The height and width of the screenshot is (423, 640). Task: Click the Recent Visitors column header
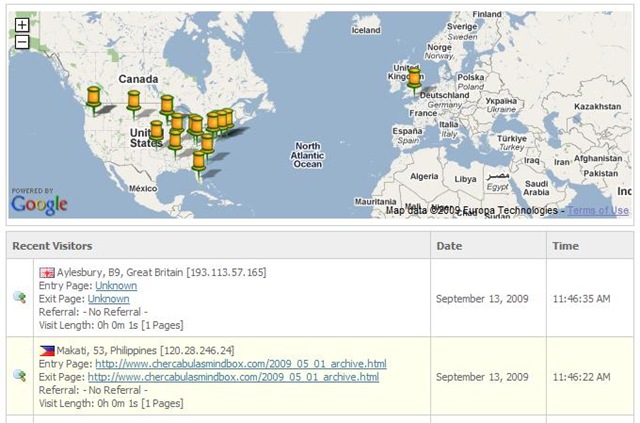tap(218, 246)
